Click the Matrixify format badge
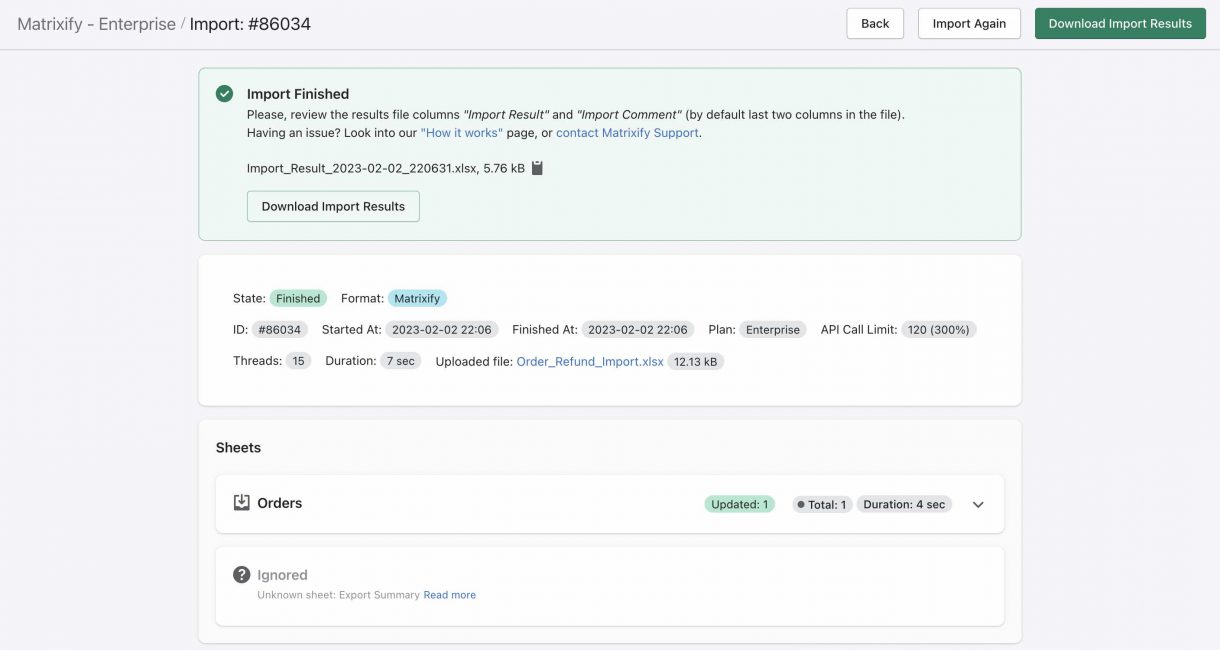Viewport: 1220px width, 650px height. point(417,297)
